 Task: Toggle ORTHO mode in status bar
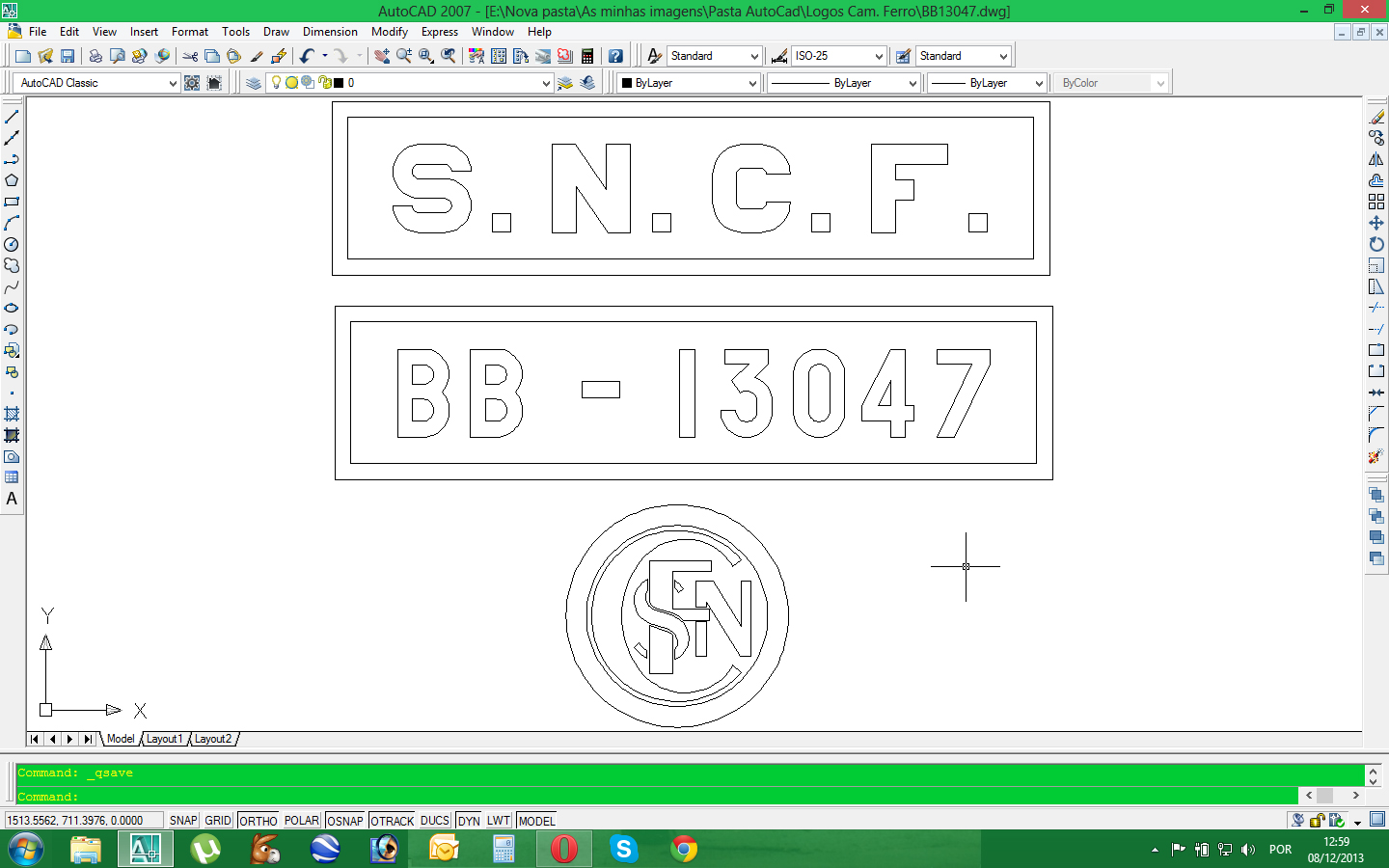[259, 821]
